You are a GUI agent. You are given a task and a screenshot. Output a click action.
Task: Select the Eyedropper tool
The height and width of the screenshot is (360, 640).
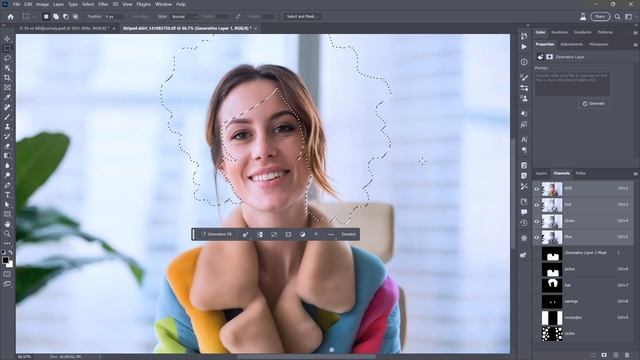[x=7, y=97]
